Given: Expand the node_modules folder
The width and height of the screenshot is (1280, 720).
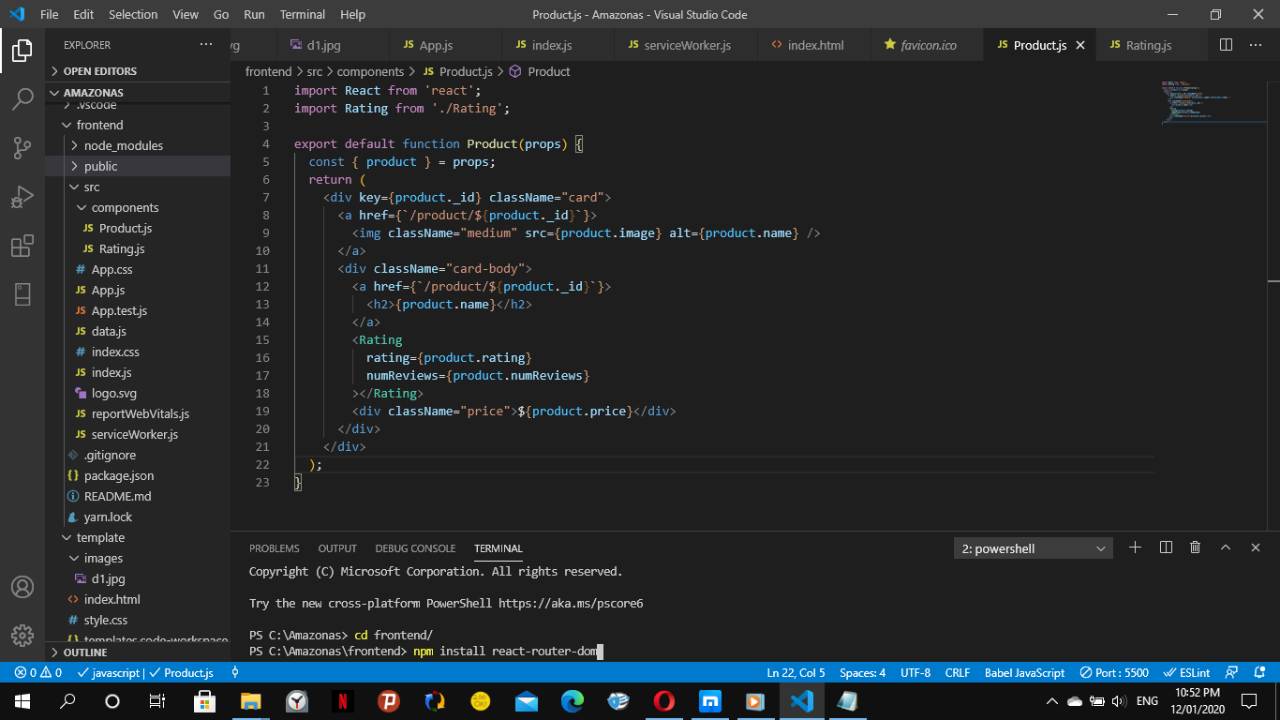Looking at the screenshot, I should [x=122, y=146].
